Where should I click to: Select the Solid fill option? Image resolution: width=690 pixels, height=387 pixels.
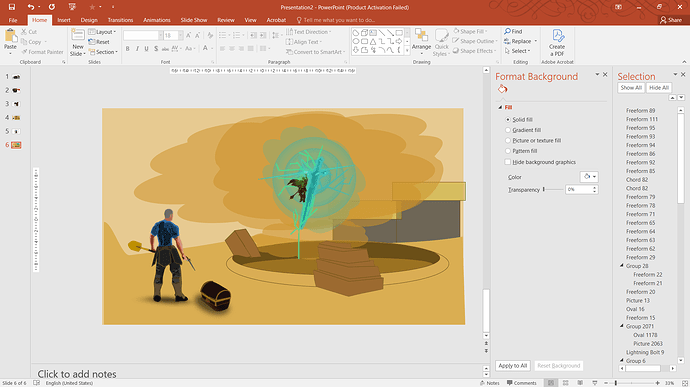[x=508, y=119]
